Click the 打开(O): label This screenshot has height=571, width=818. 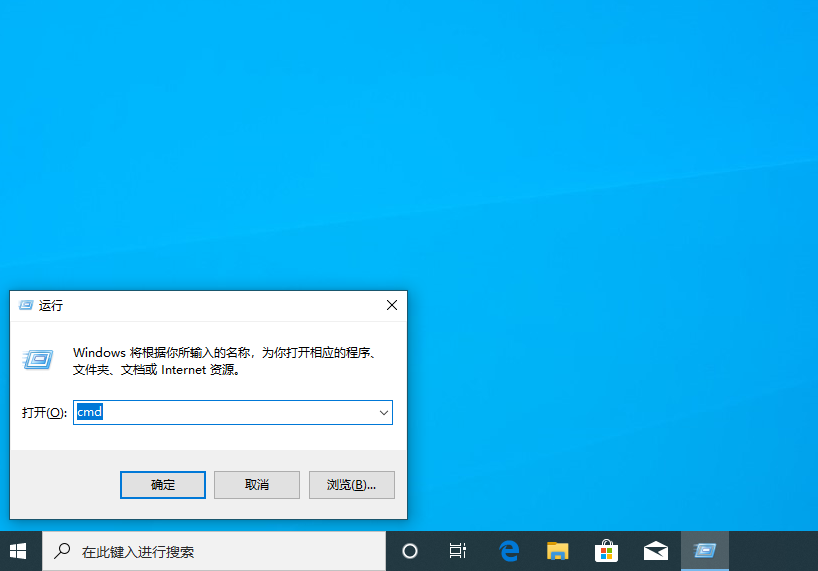[44, 413]
